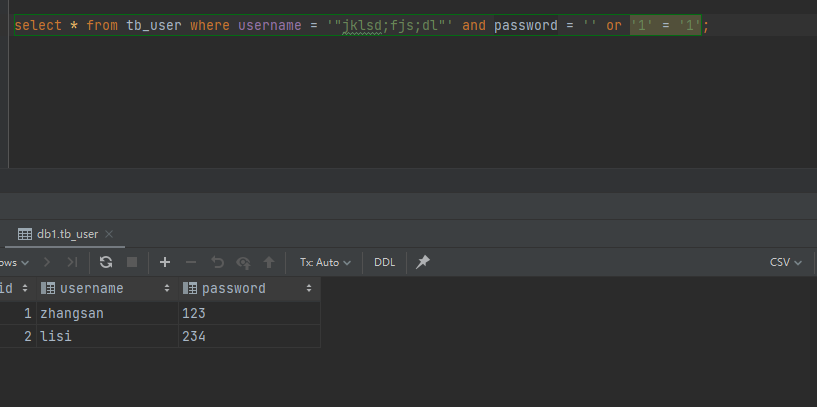Close the db1.tb_user tab
817x407 pixels.
pos(108,234)
